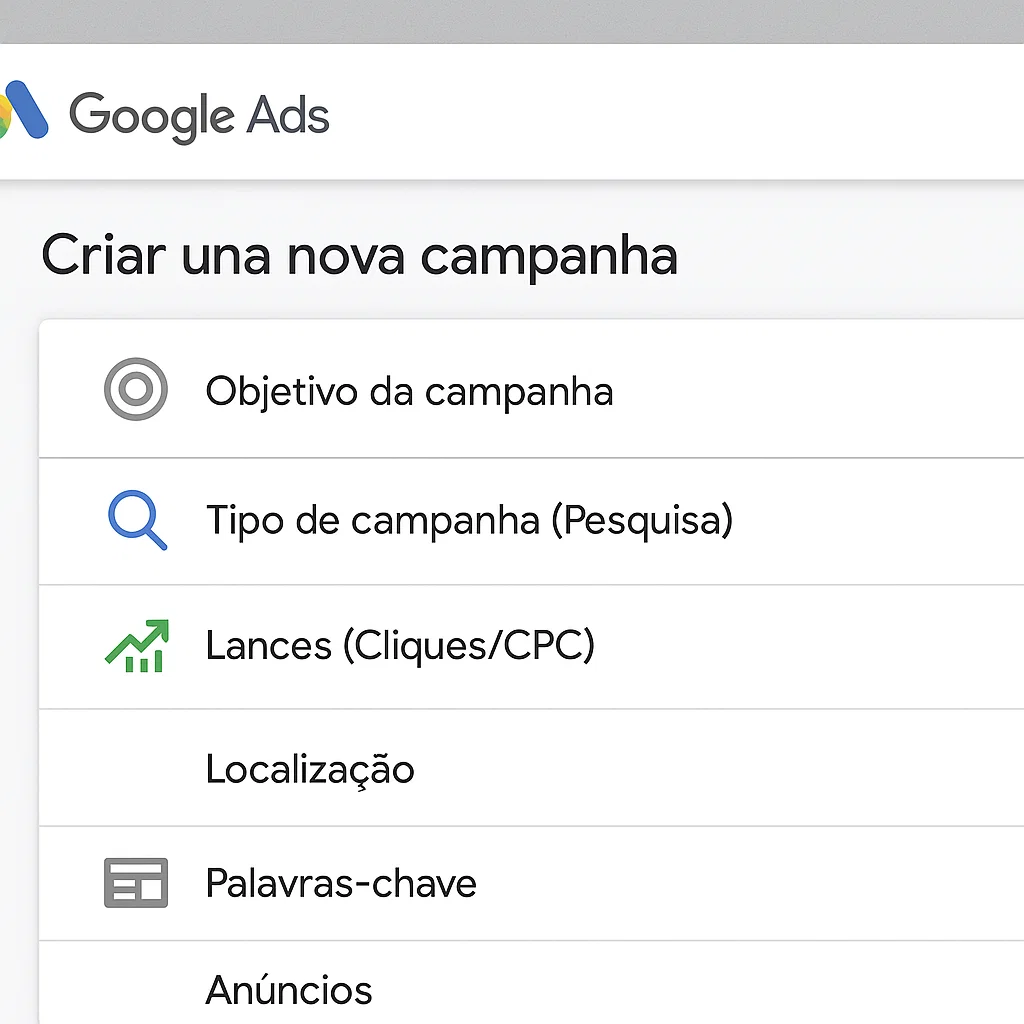
Task: Select the blue magnifying glass search icon
Action: pos(137,520)
